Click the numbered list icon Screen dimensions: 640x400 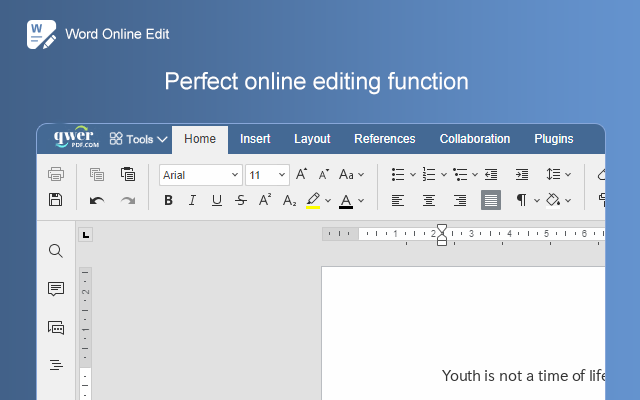pyautogui.click(x=429, y=174)
